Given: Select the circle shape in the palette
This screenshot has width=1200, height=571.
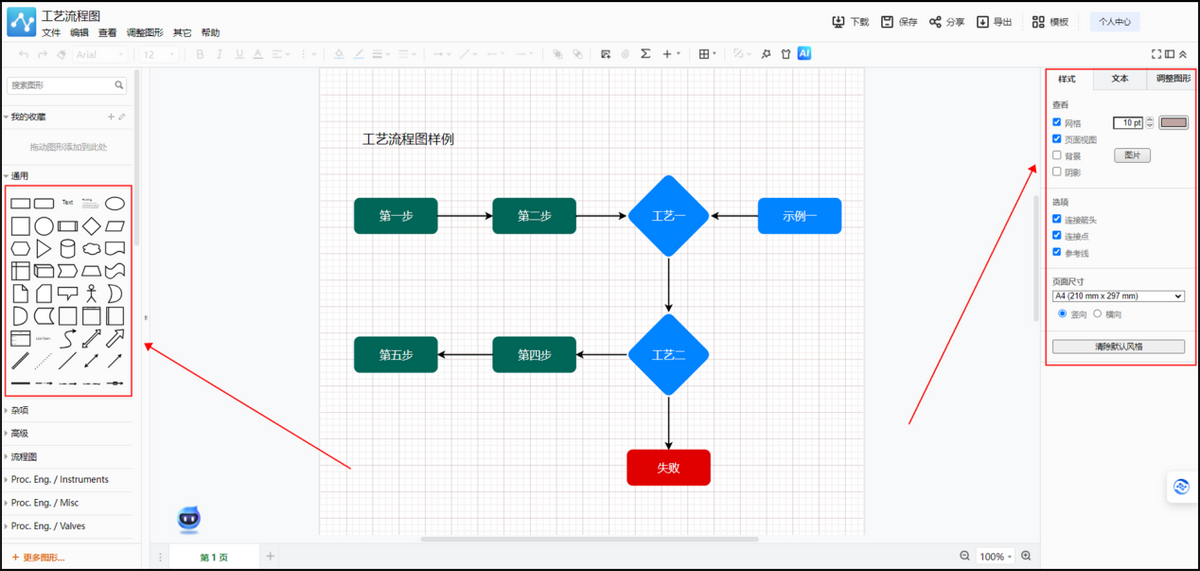Looking at the screenshot, I should click(x=44, y=226).
